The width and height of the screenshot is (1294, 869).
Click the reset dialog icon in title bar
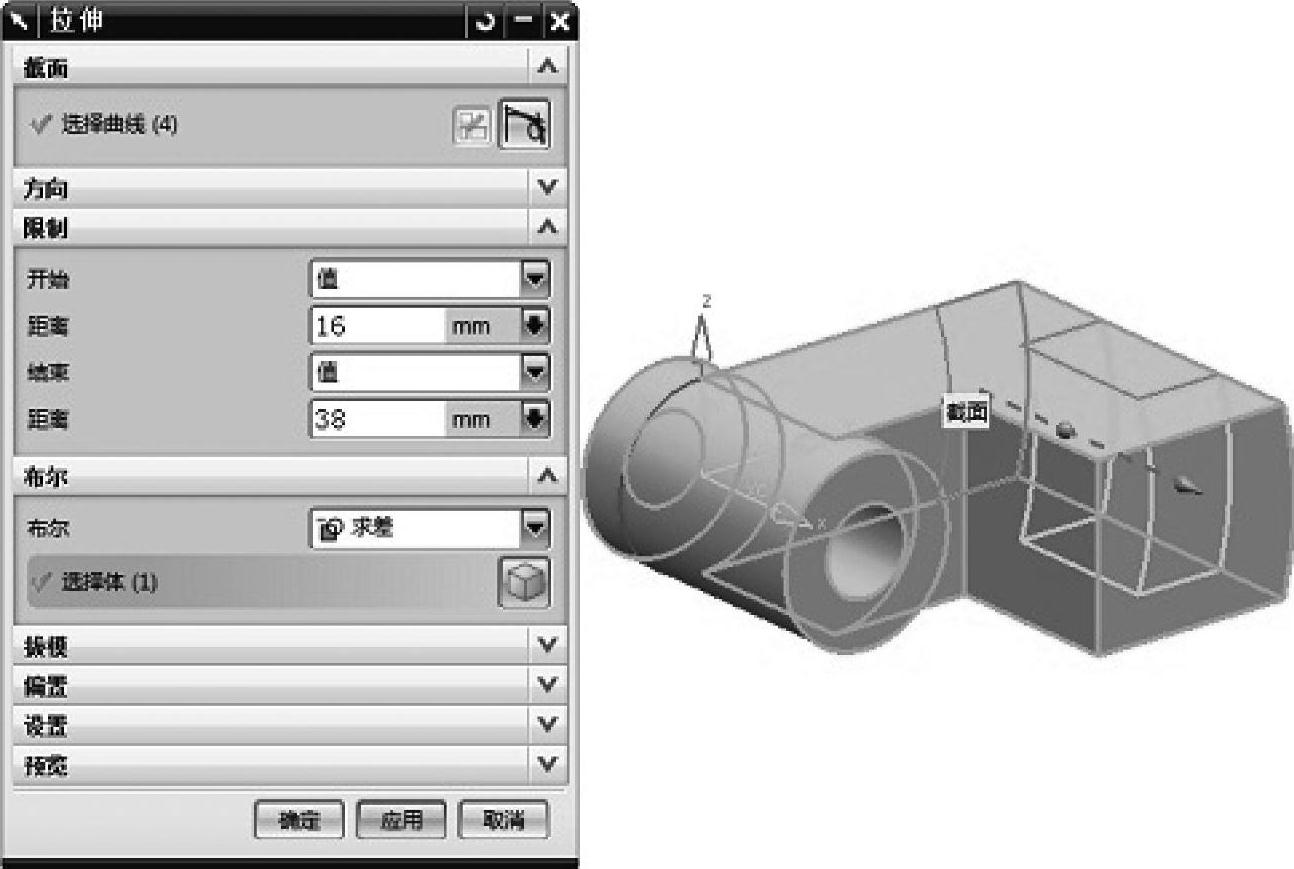tap(486, 21)
